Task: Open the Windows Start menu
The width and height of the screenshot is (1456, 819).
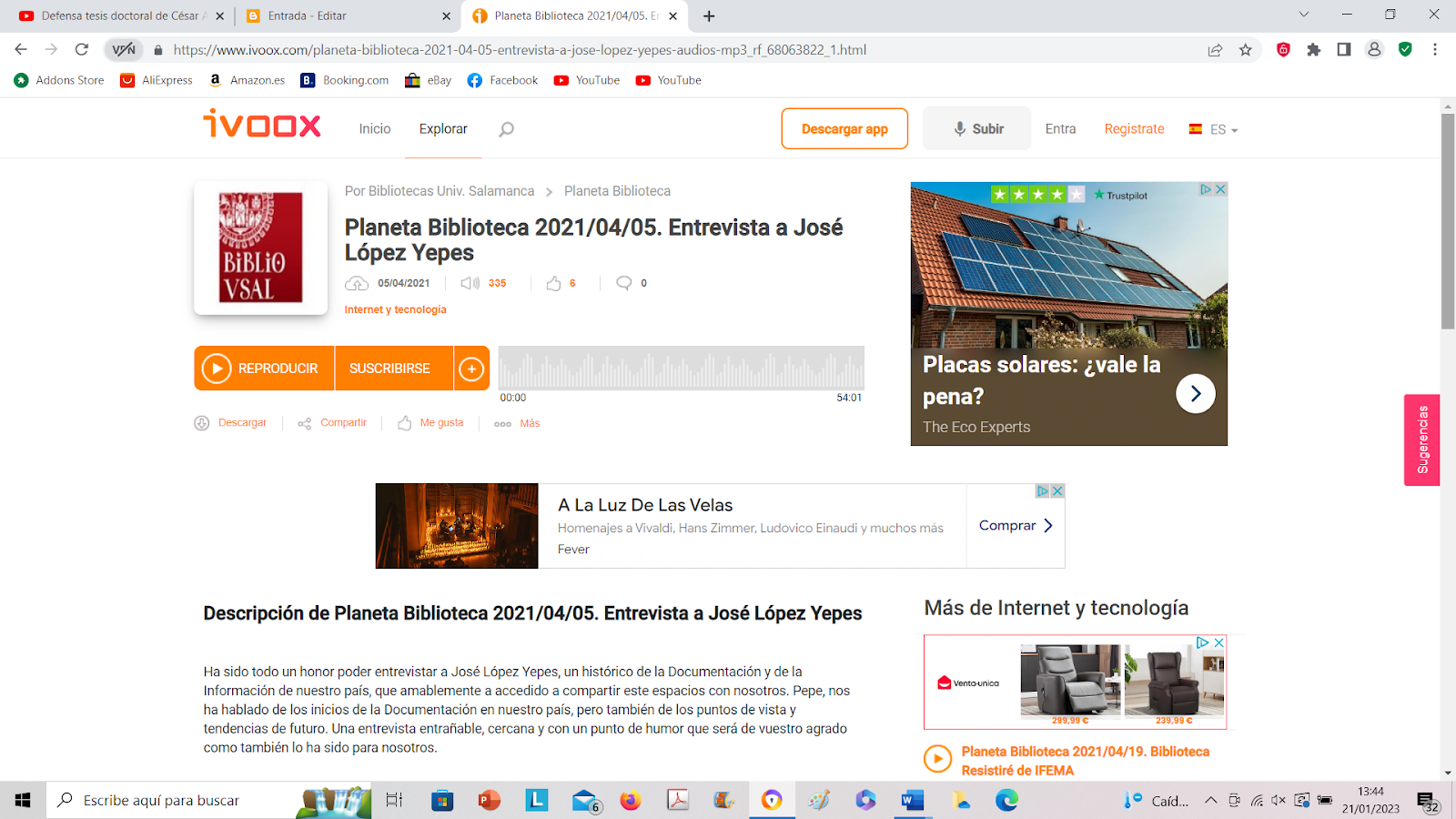Action: [x=23, y=801]
